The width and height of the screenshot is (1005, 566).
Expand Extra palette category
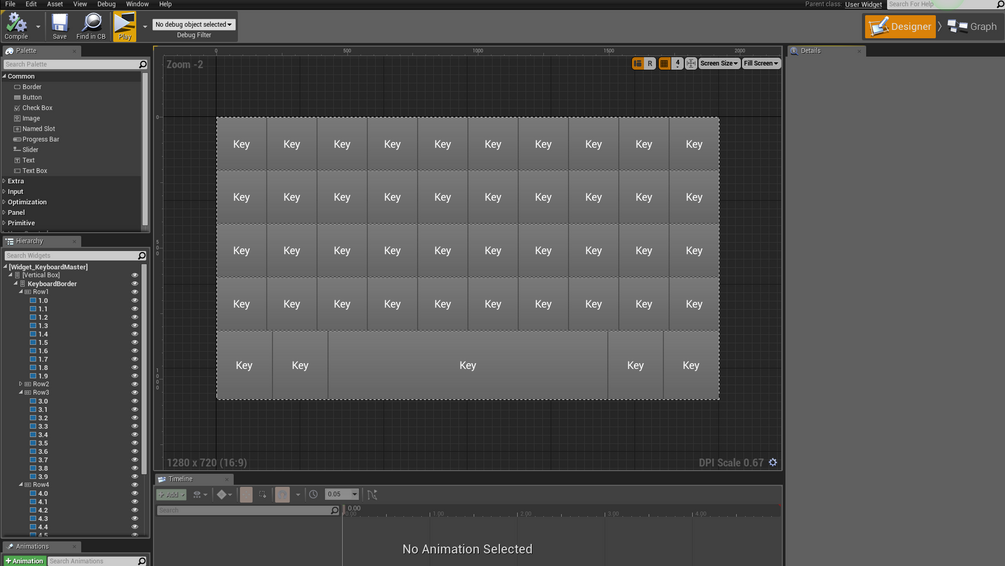(4, 181)
